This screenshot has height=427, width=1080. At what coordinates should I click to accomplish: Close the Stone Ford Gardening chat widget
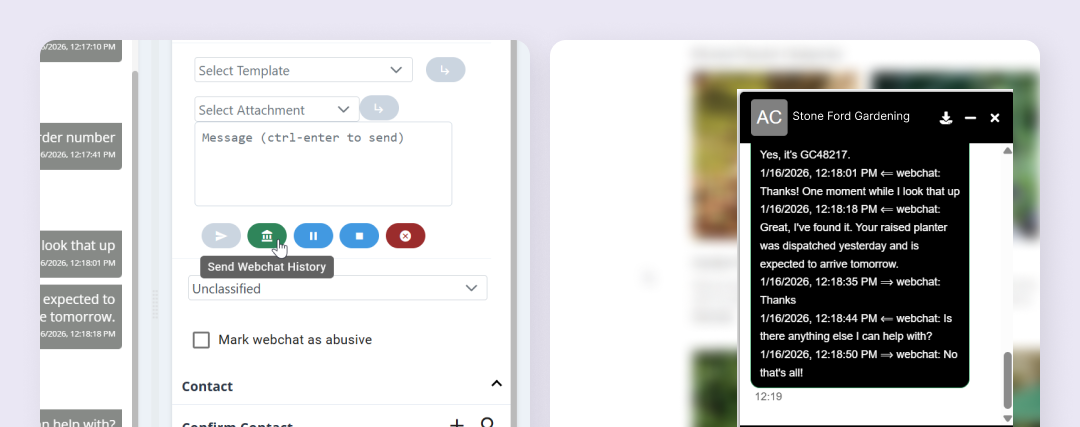995,118
